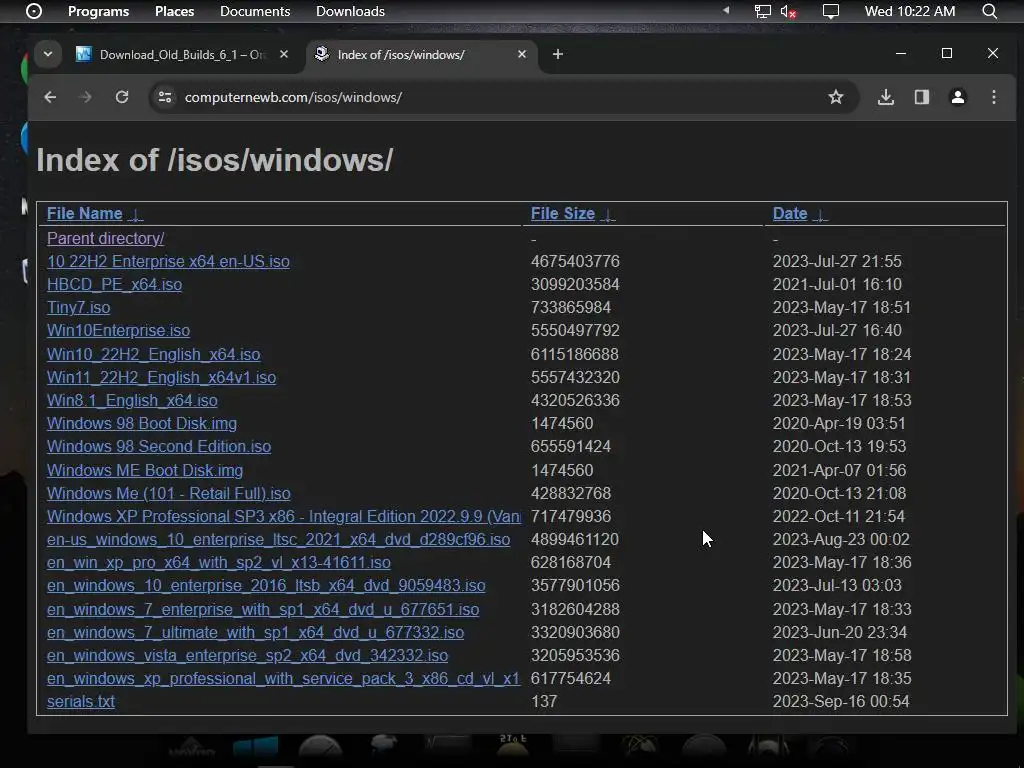Open the browser profile icon
The height and width of the screenshot is (768, 1024).
[957, 97]
